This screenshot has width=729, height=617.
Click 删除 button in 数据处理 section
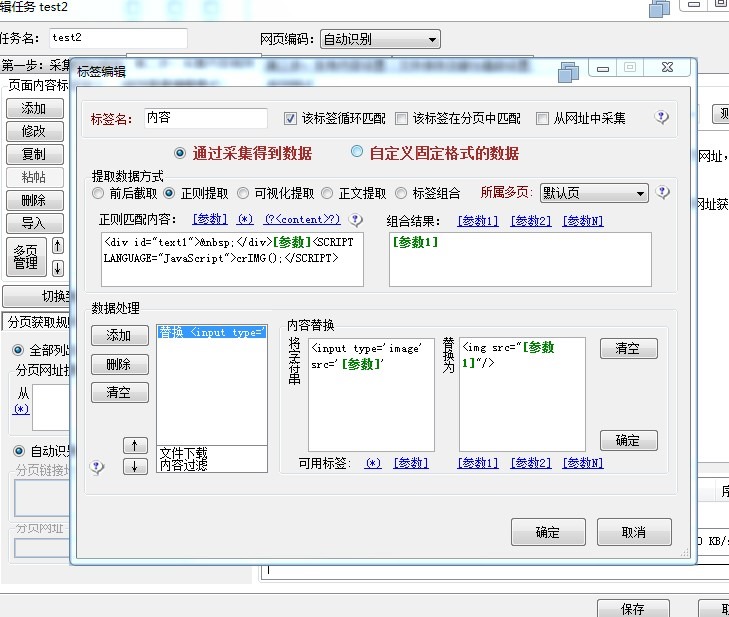tap(120, 364)
